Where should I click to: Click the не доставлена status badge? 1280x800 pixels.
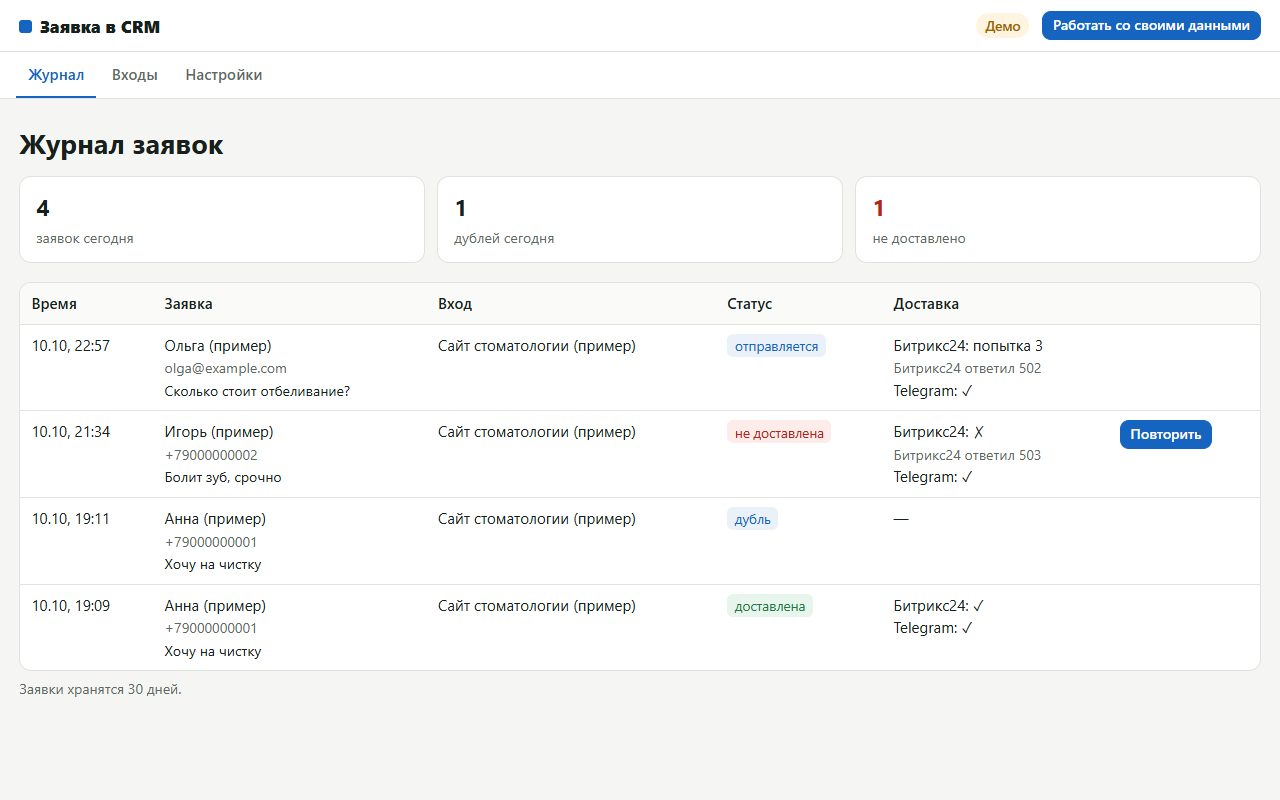pos(779,433)
